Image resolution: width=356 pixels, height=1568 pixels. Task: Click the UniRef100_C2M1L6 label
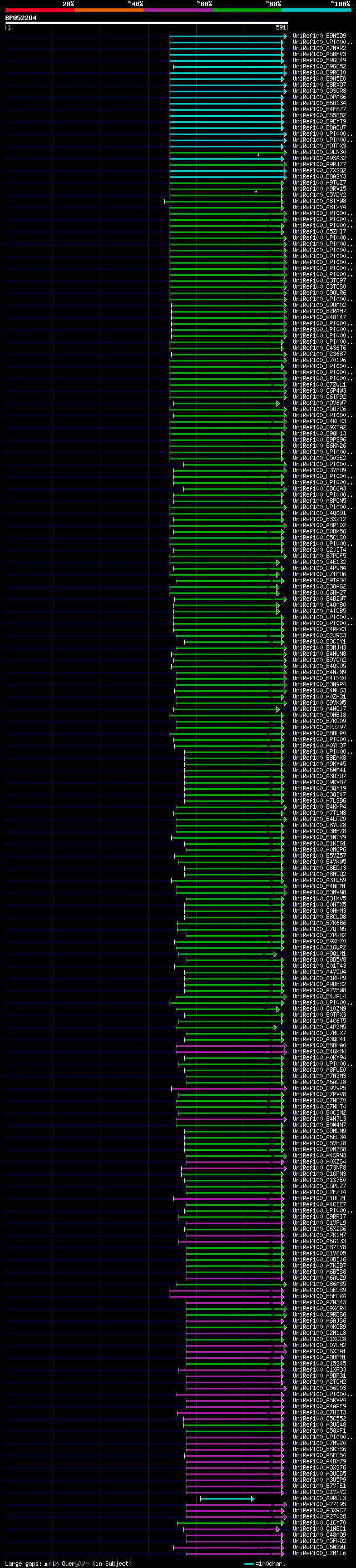(x=319, y=1553)
